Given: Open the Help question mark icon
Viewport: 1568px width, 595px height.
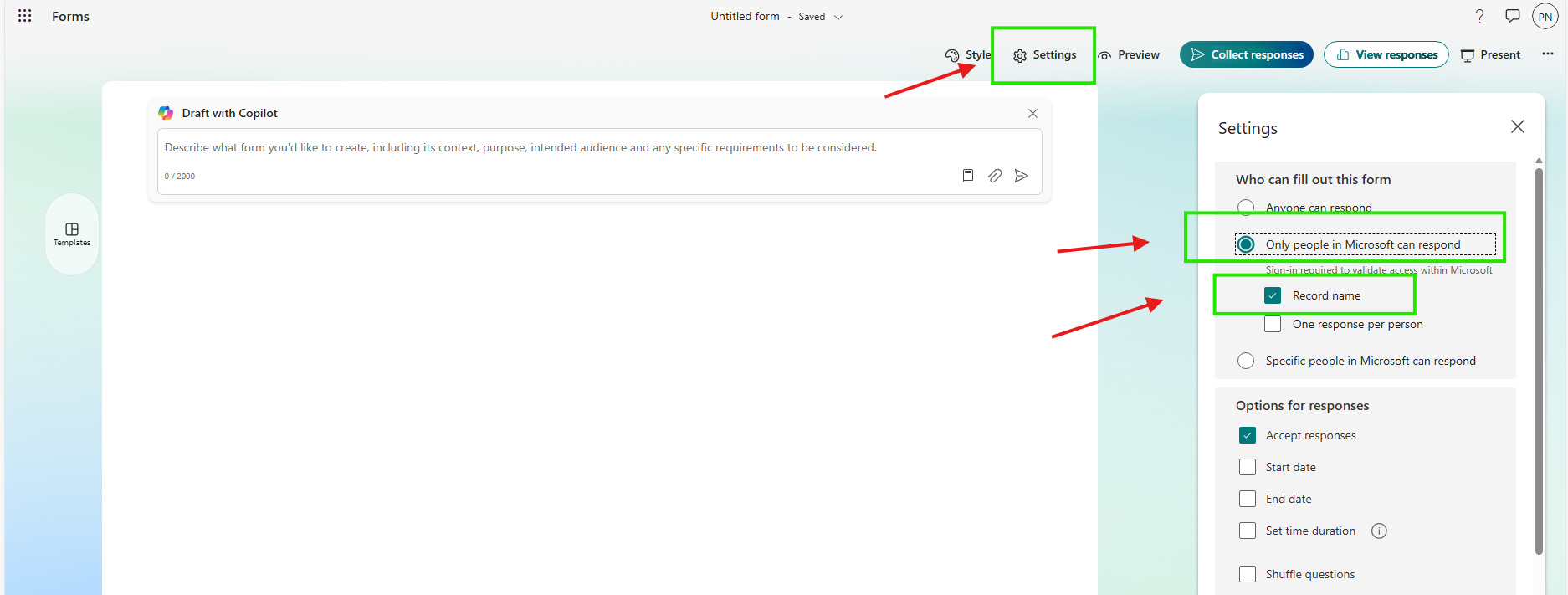Looking at the screenshot, I should 1479,16.
